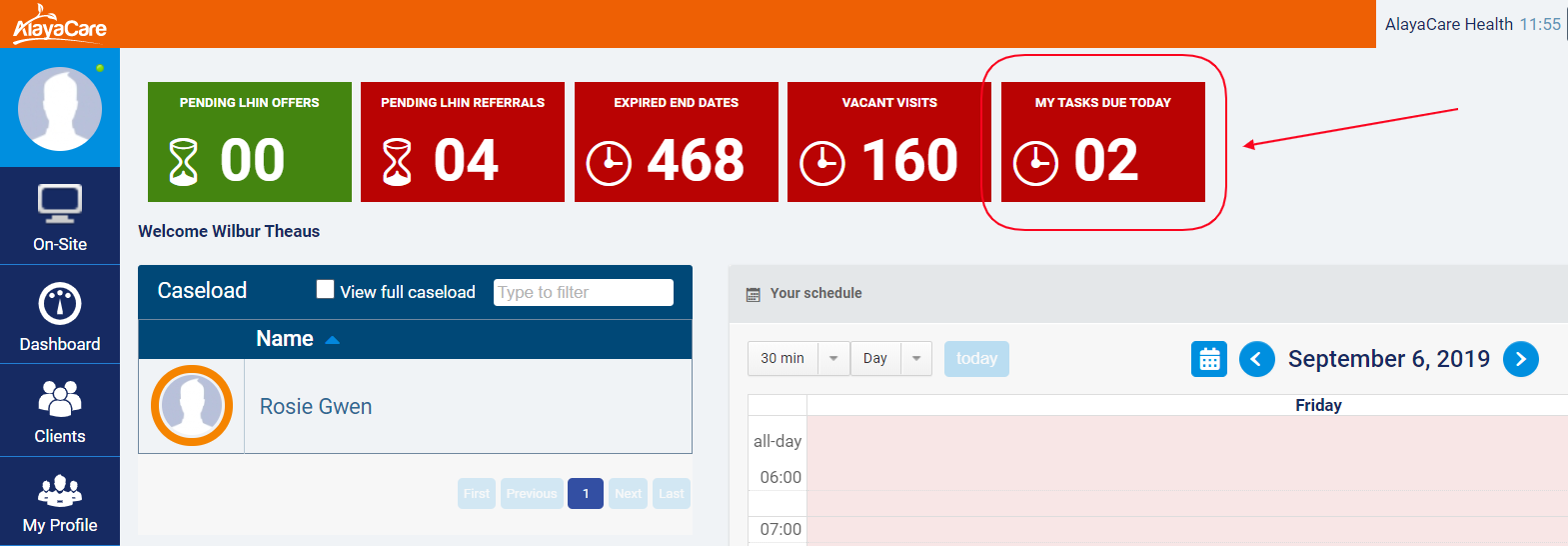Viewport: 1568px width, 546px height.
Task: Click the AlayaCare logo
Action: pyautogui.click(x=59, y=24)
